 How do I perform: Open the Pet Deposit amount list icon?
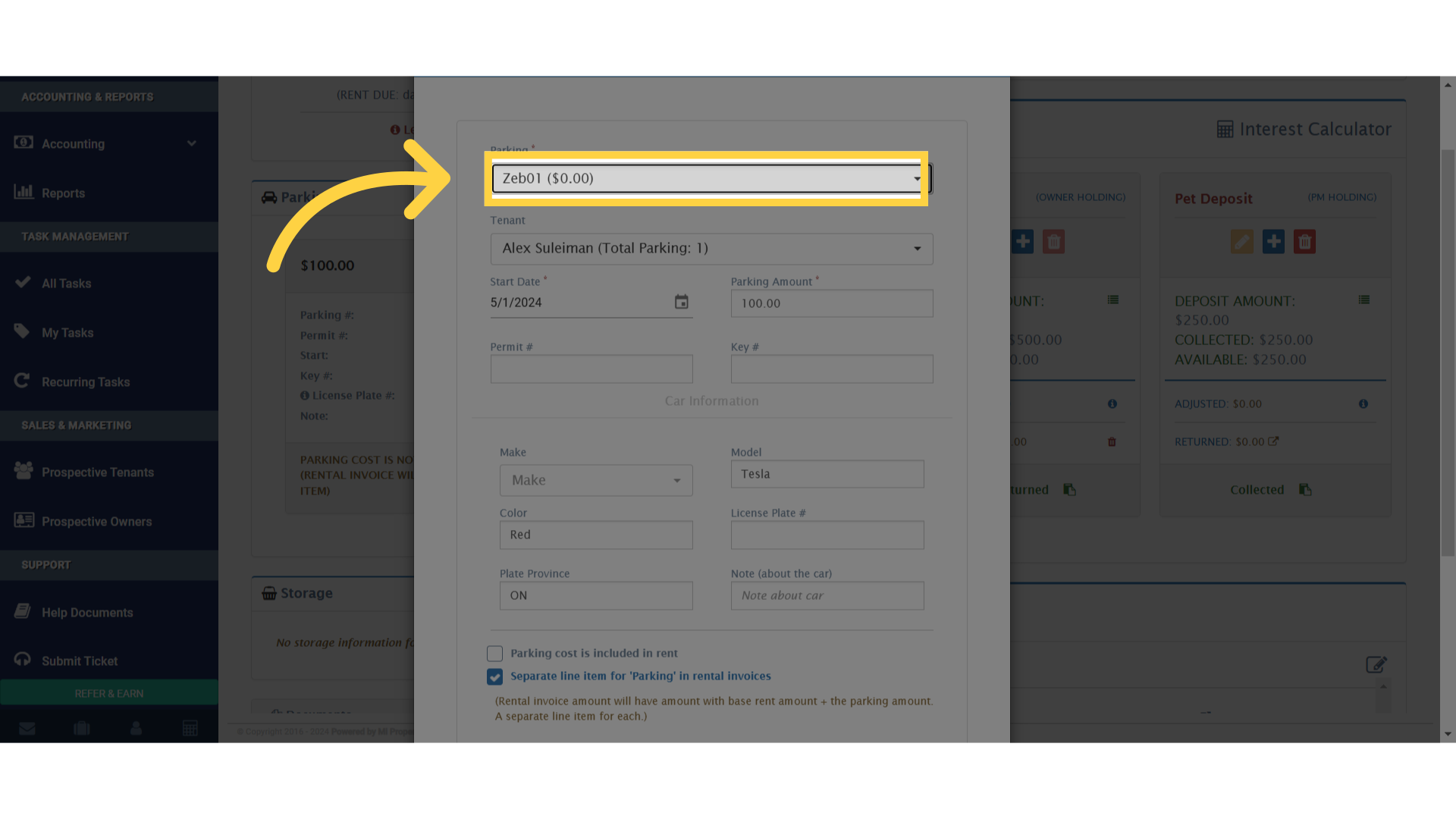pyautogui.click(x=1364, y=300)
